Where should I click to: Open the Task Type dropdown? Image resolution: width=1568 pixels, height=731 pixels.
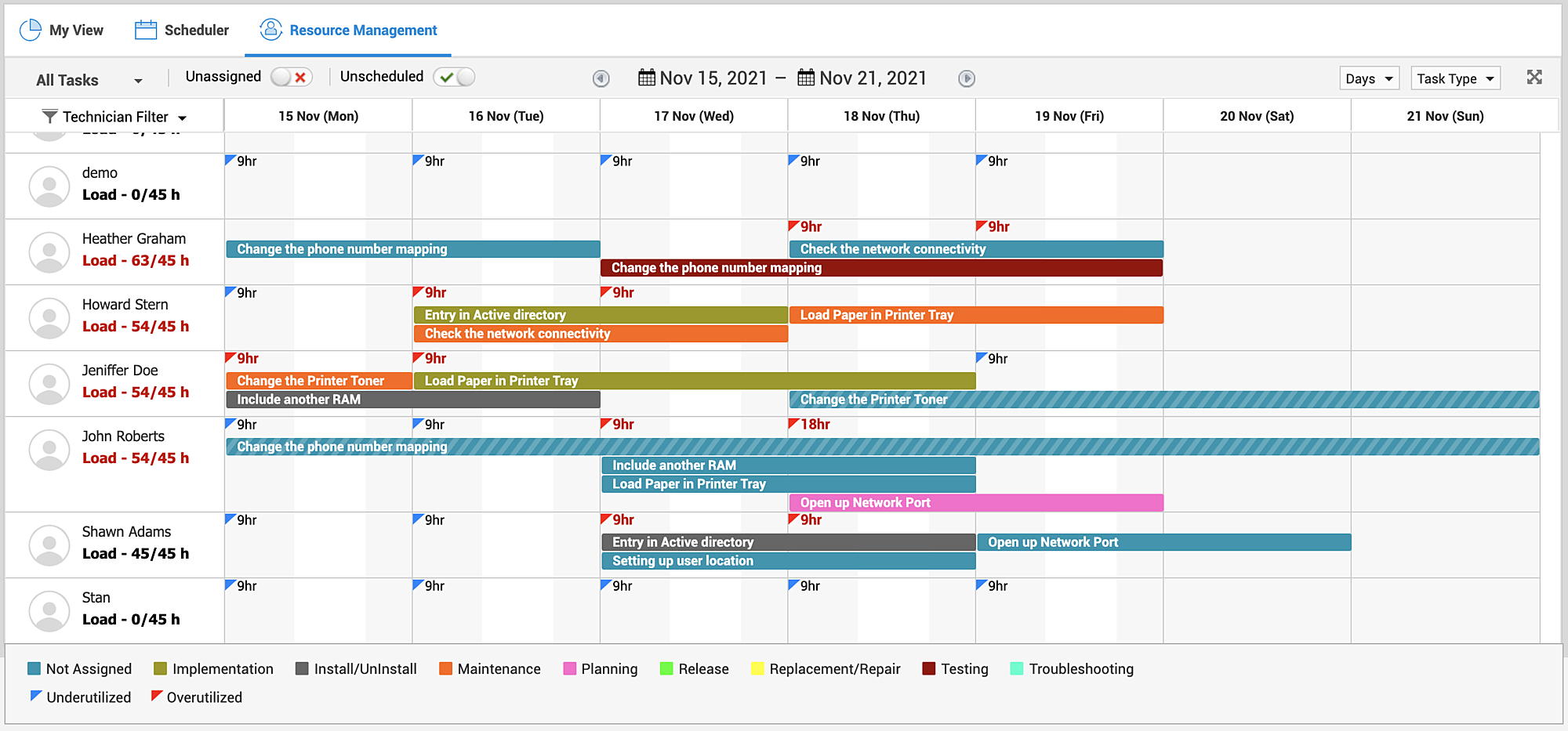[x=1455, y=78]
